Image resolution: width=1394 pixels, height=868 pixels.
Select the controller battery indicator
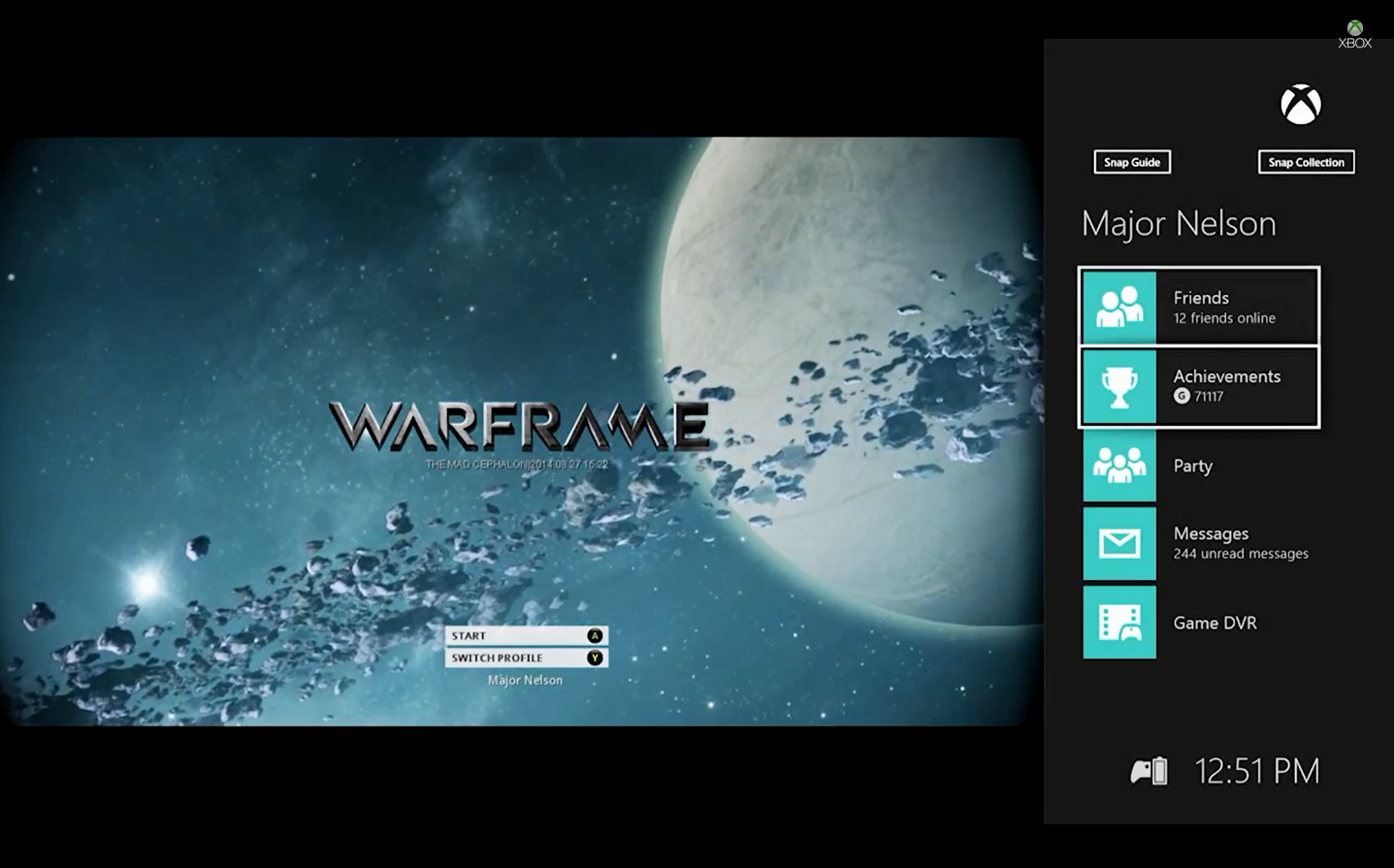(x=1149, y=769)
